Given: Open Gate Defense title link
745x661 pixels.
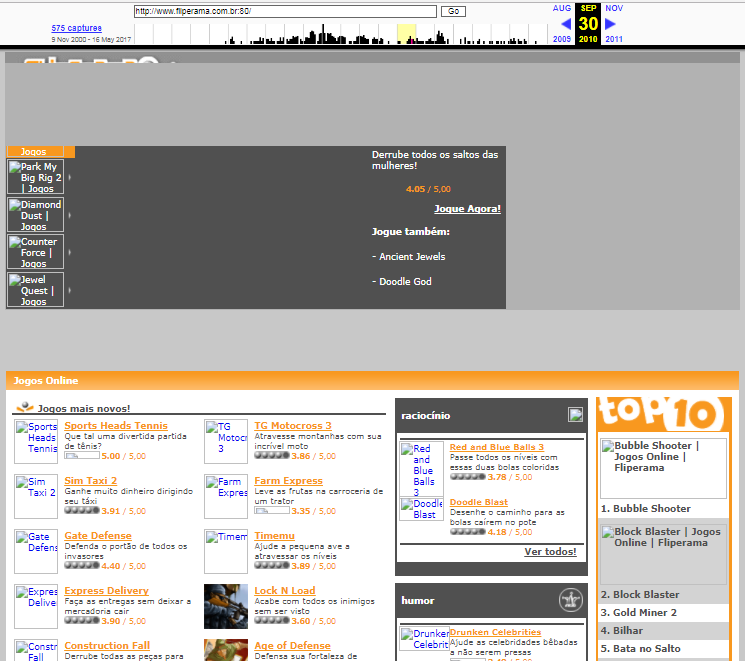Looking at the screenshot, I should pyautogui.click(x=98, y=536).
